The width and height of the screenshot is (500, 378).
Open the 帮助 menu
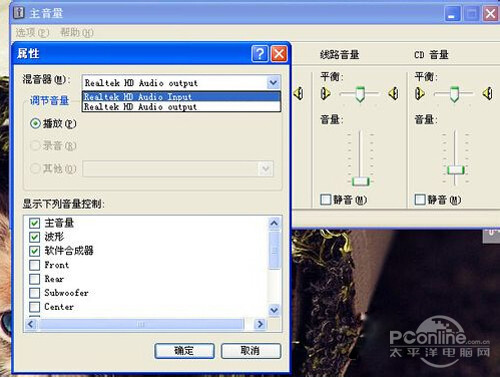(x=77, y=32)
